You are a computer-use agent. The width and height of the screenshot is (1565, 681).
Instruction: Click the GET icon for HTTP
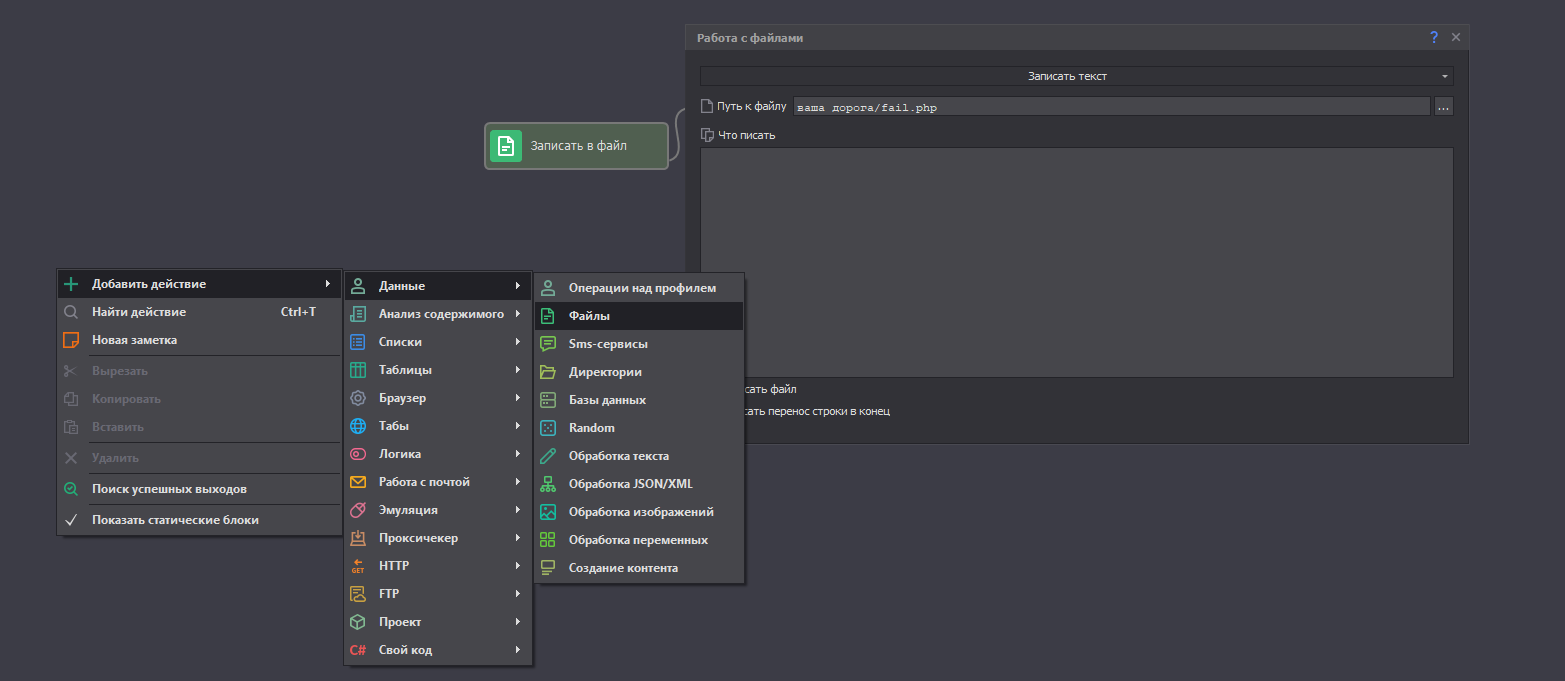pos(358,566)
